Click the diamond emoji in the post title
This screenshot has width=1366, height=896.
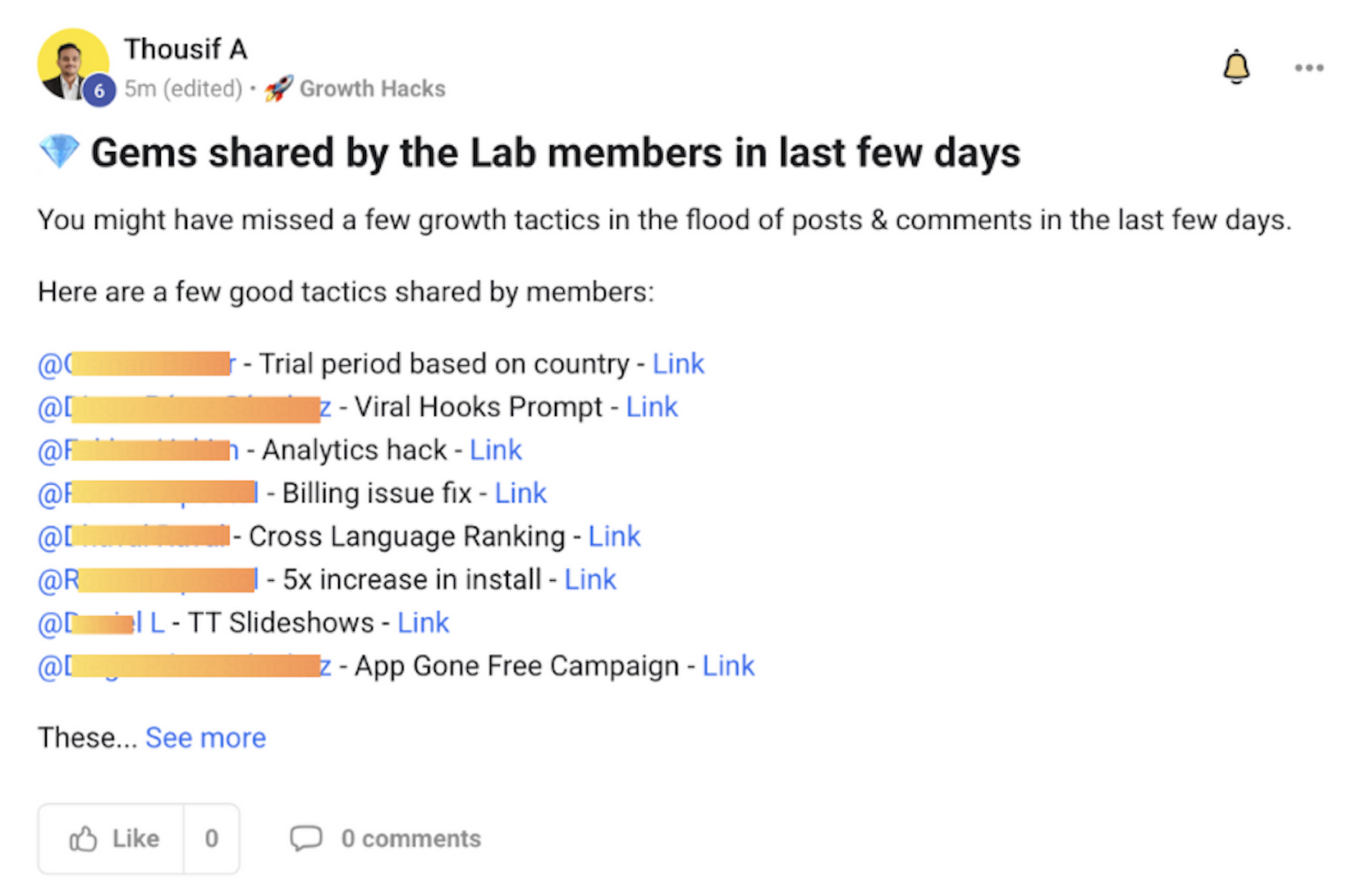[57, 151]
